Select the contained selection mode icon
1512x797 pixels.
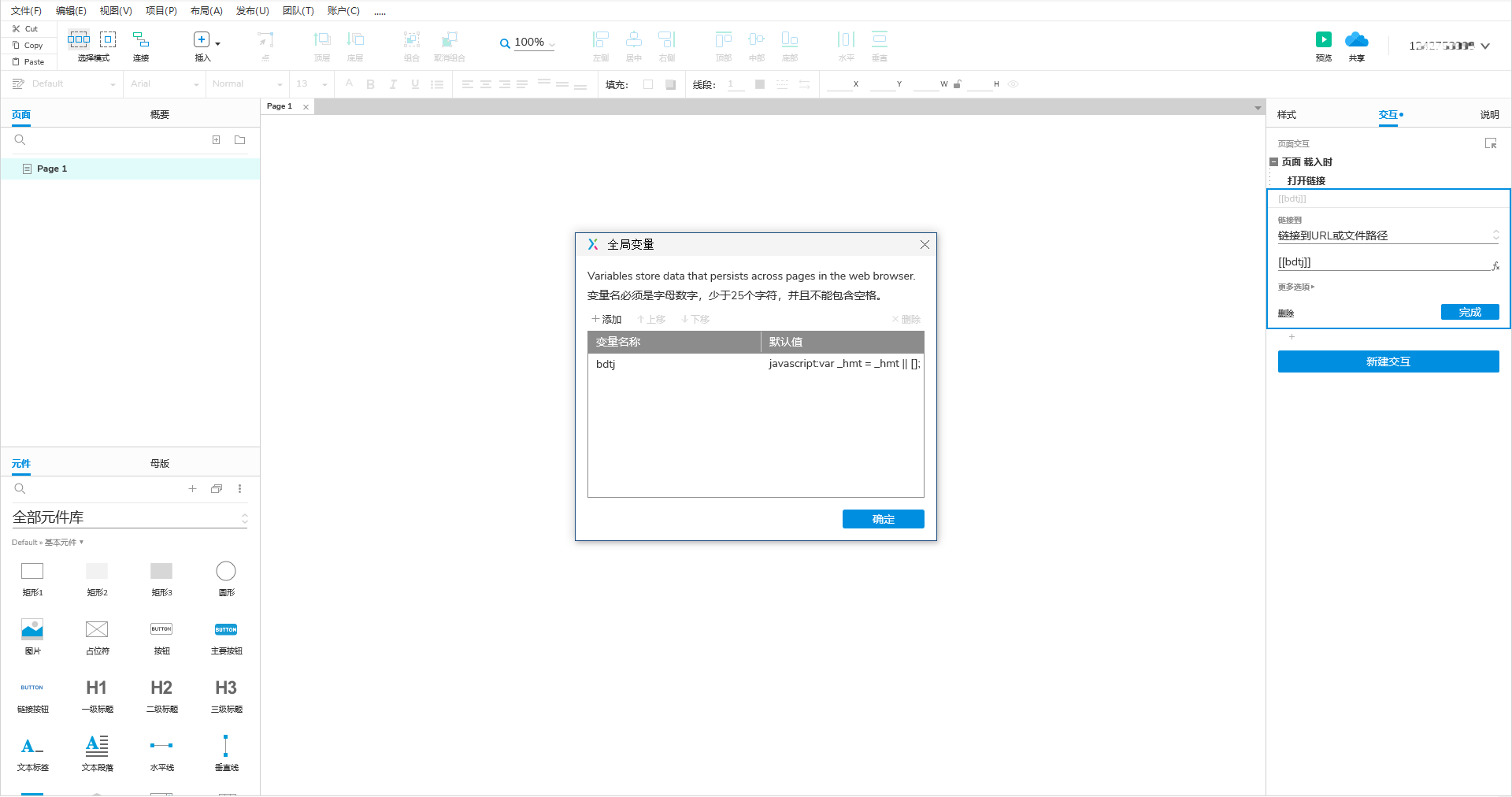click(108, 39)
